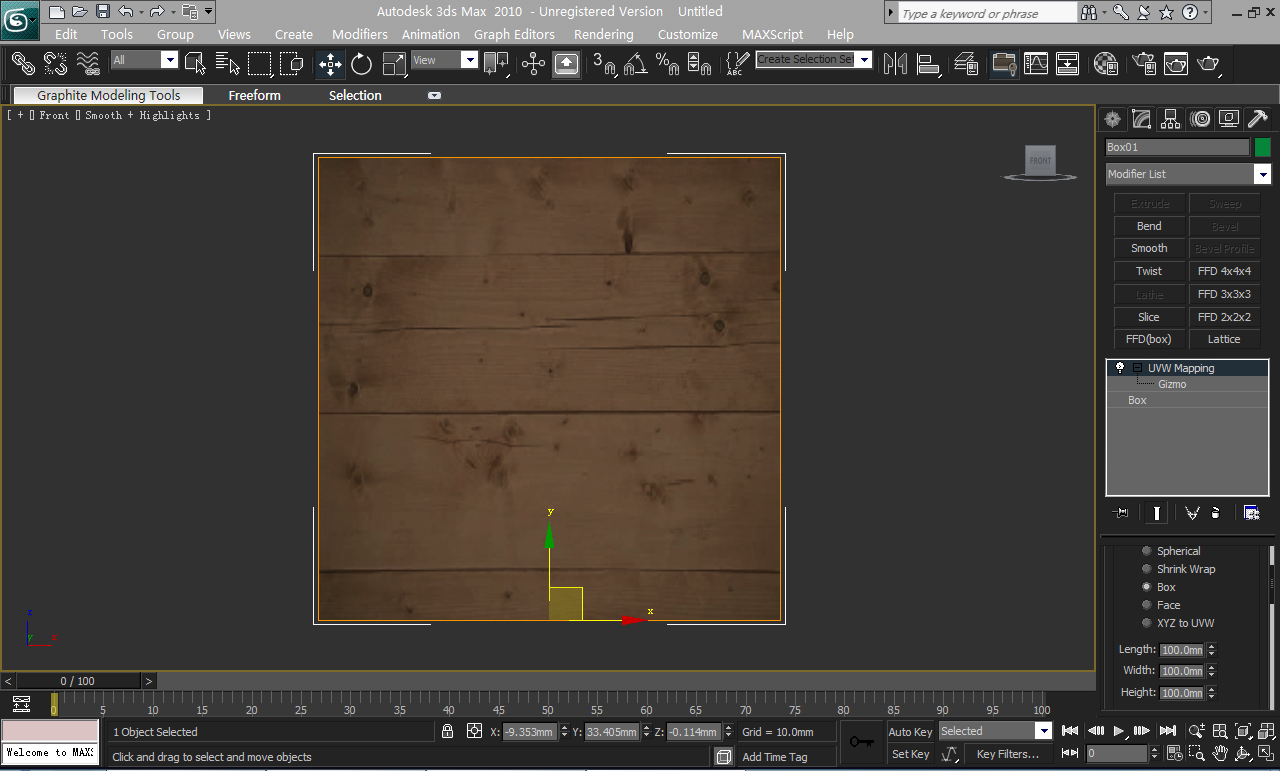Switch to the Utilities command panel
The width and height of the screenshot is (1280, 771).
1258,119
